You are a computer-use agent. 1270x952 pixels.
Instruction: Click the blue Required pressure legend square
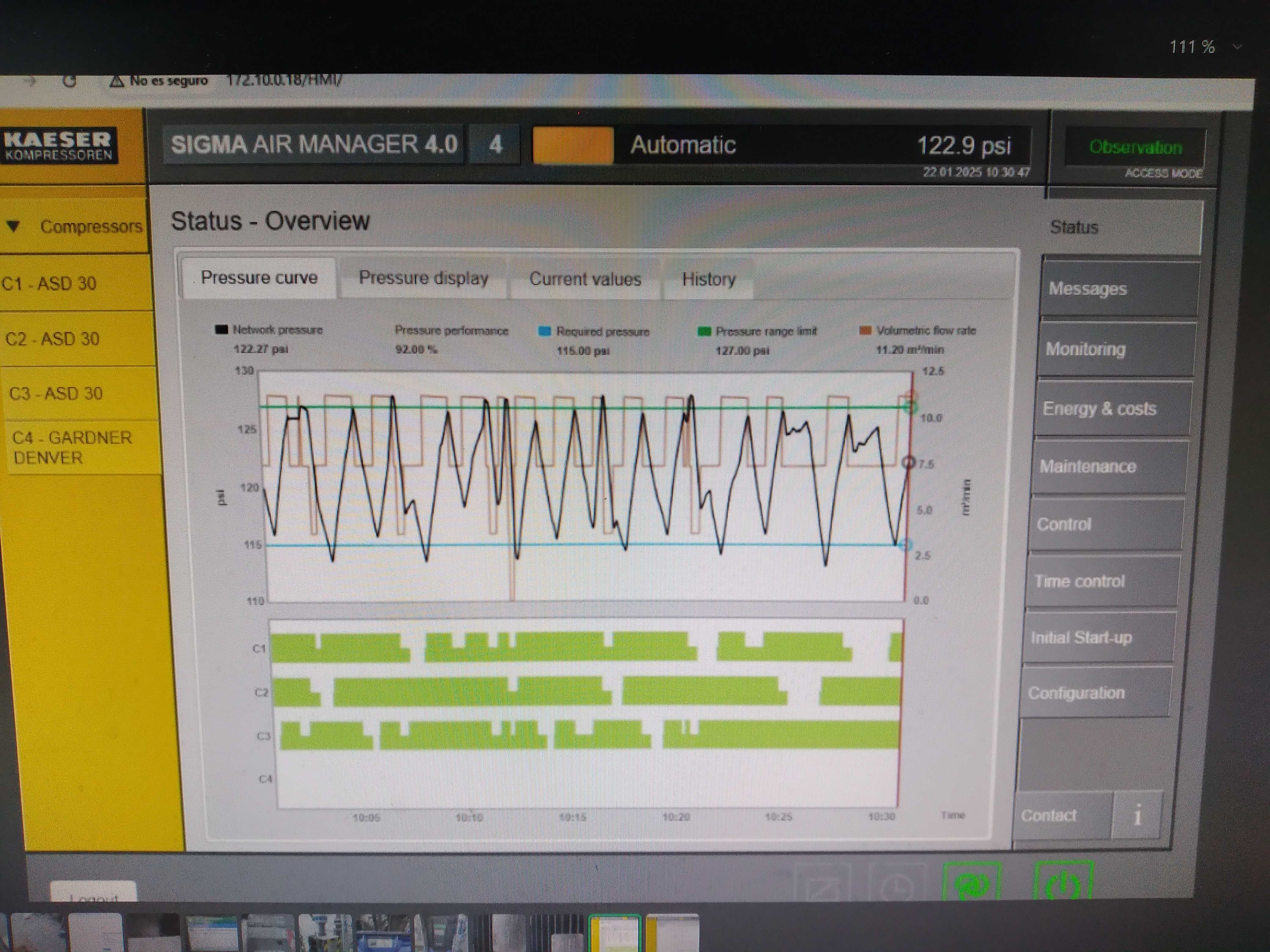tap(545, 331)
